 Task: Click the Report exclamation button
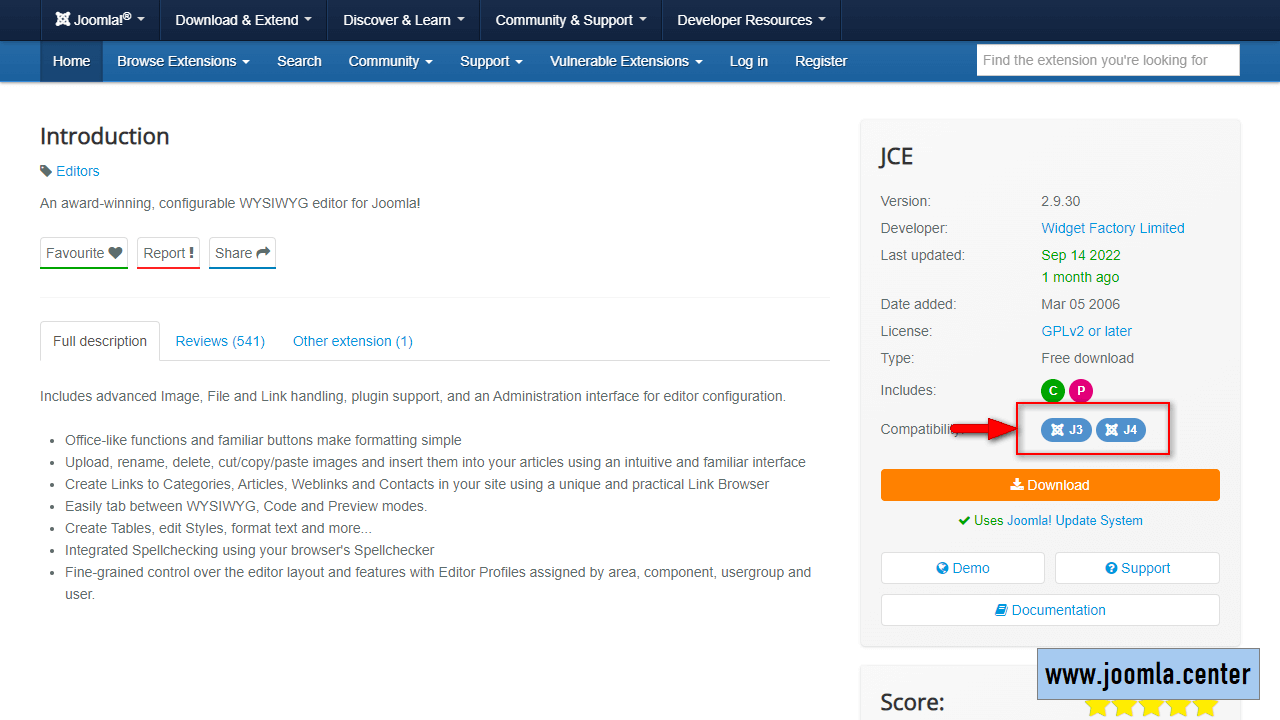[168, 253]
